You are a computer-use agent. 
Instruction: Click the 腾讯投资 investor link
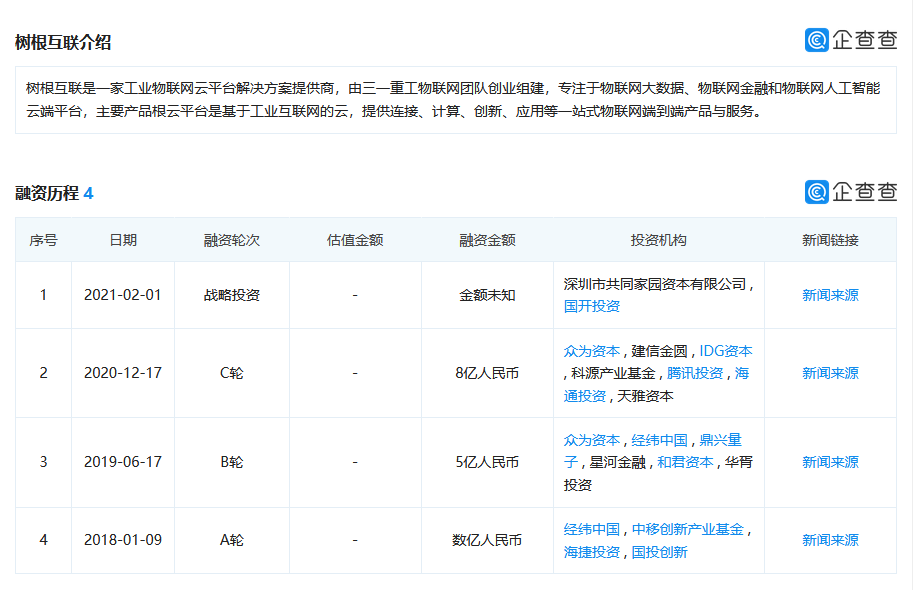(695, 373)
